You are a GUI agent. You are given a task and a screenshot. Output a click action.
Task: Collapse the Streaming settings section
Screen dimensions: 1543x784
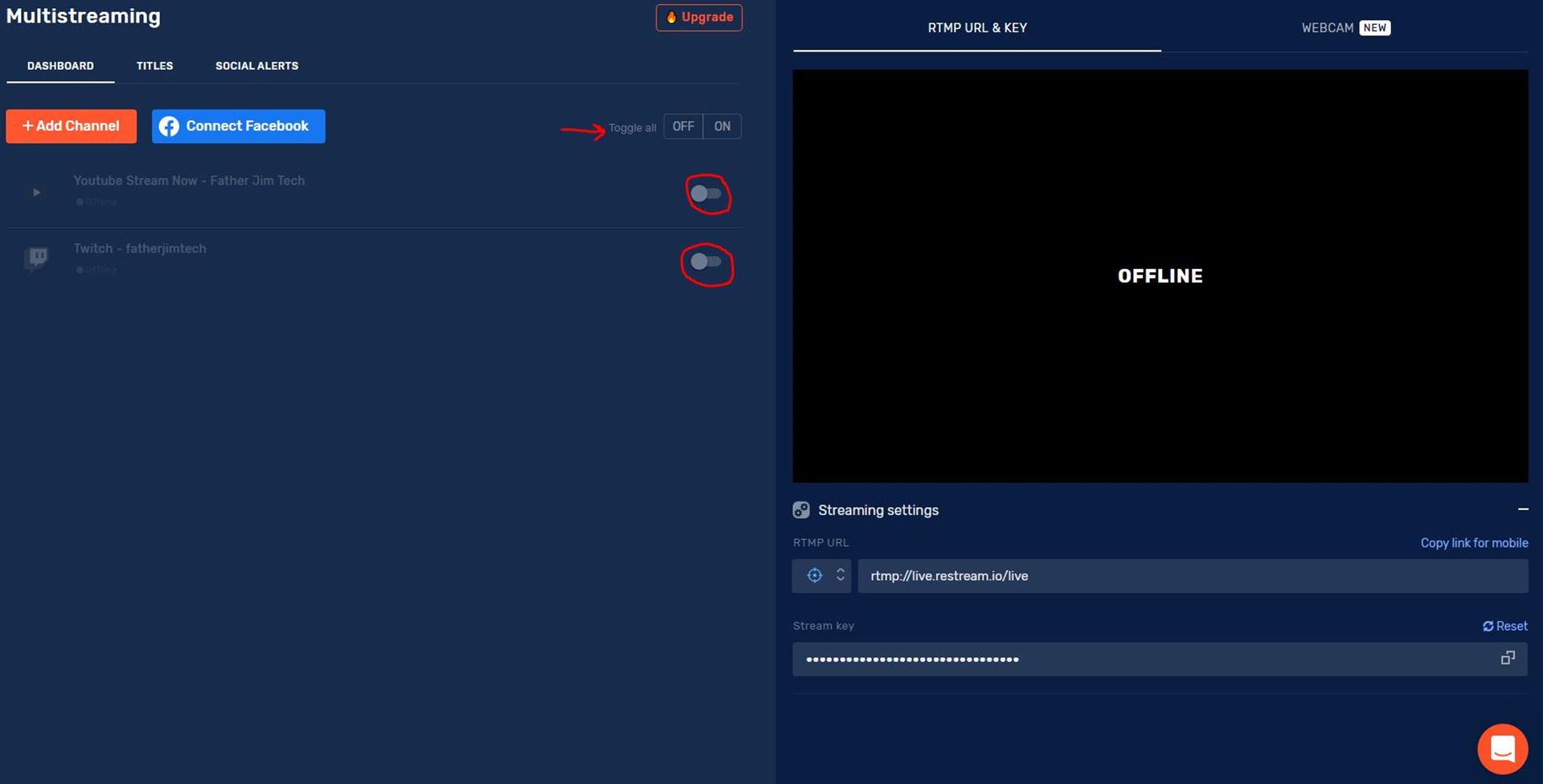[1523, 509]
